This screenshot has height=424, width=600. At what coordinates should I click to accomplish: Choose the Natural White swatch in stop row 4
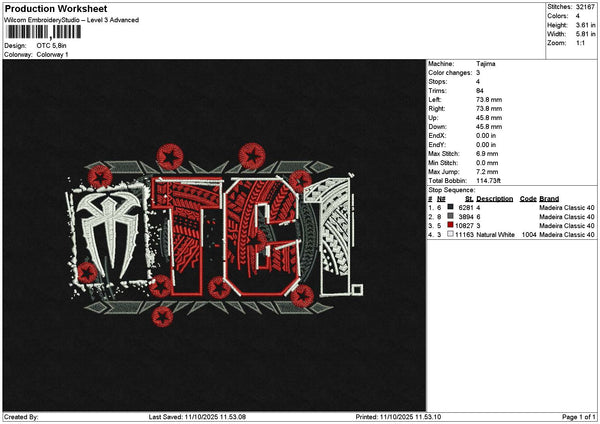pyautogui.click(x=450, y=234)
